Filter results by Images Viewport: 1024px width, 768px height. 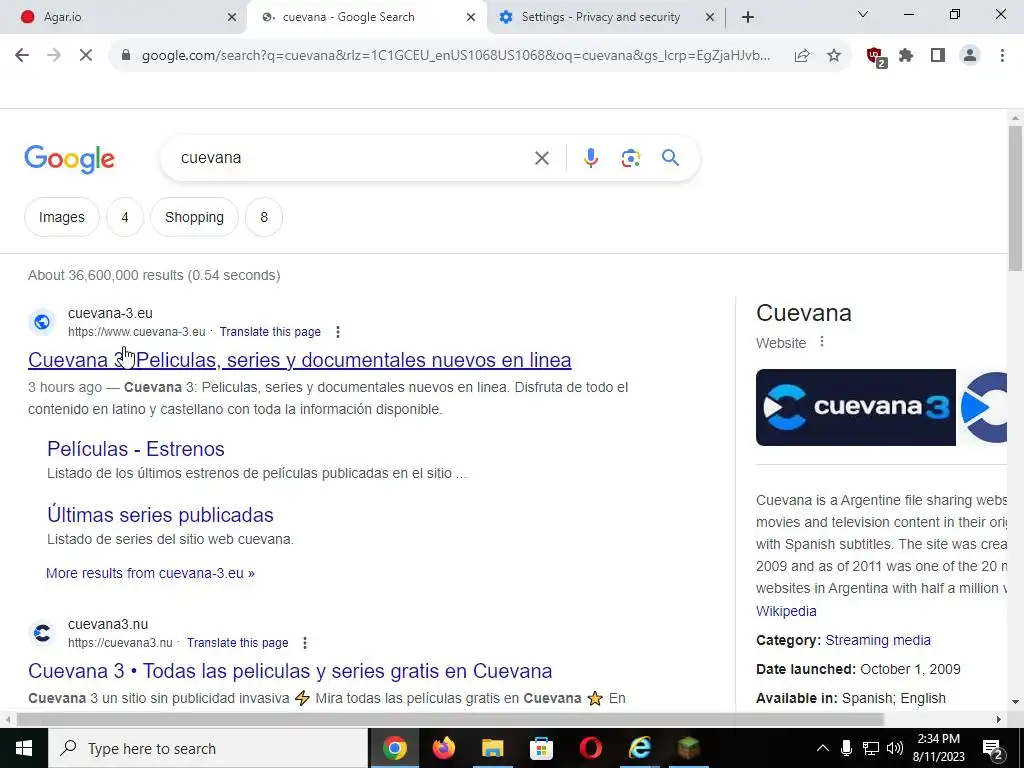coord(61,217)
